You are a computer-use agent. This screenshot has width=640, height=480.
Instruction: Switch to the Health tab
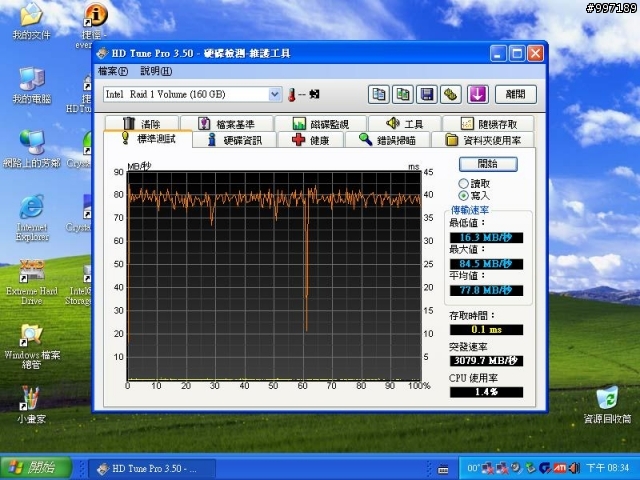(311, 140)
